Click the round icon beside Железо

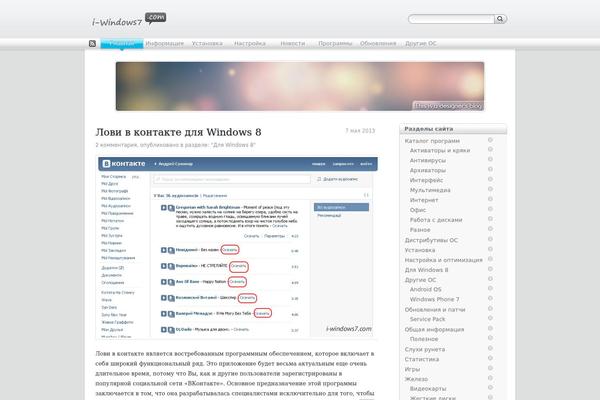pos(490,378)
